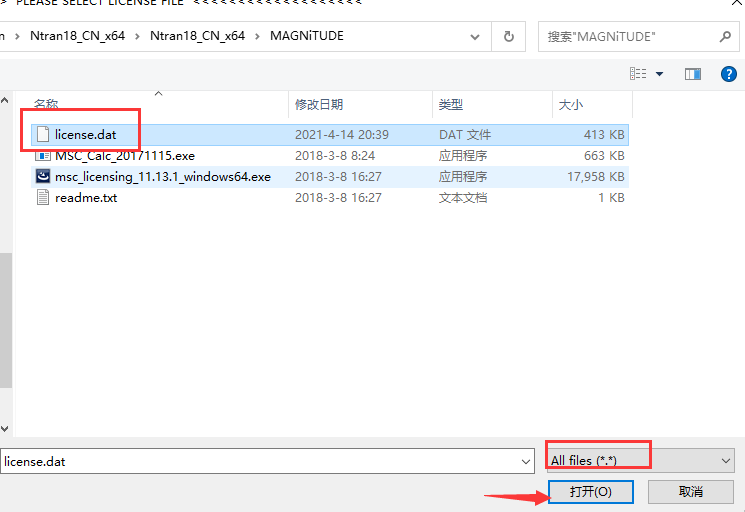The image size is (745, 512).
Task: Click the 1 KB size cell
Action: click(x=611, y=198)
